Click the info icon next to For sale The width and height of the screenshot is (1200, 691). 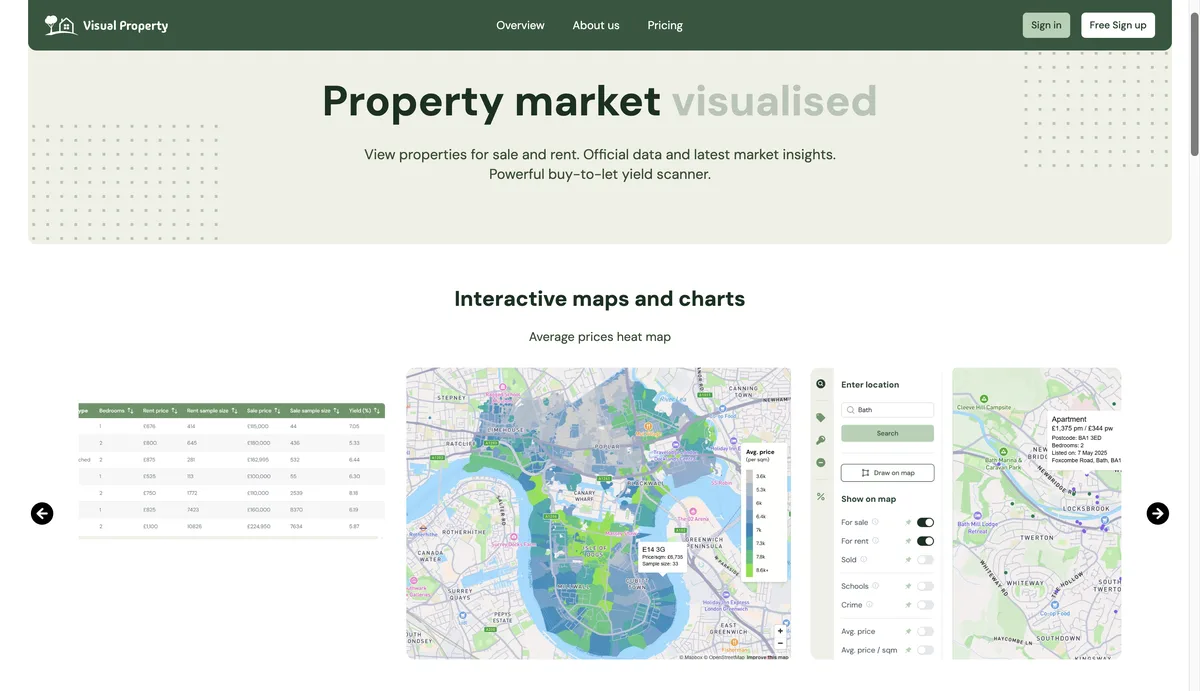(875, 522)
